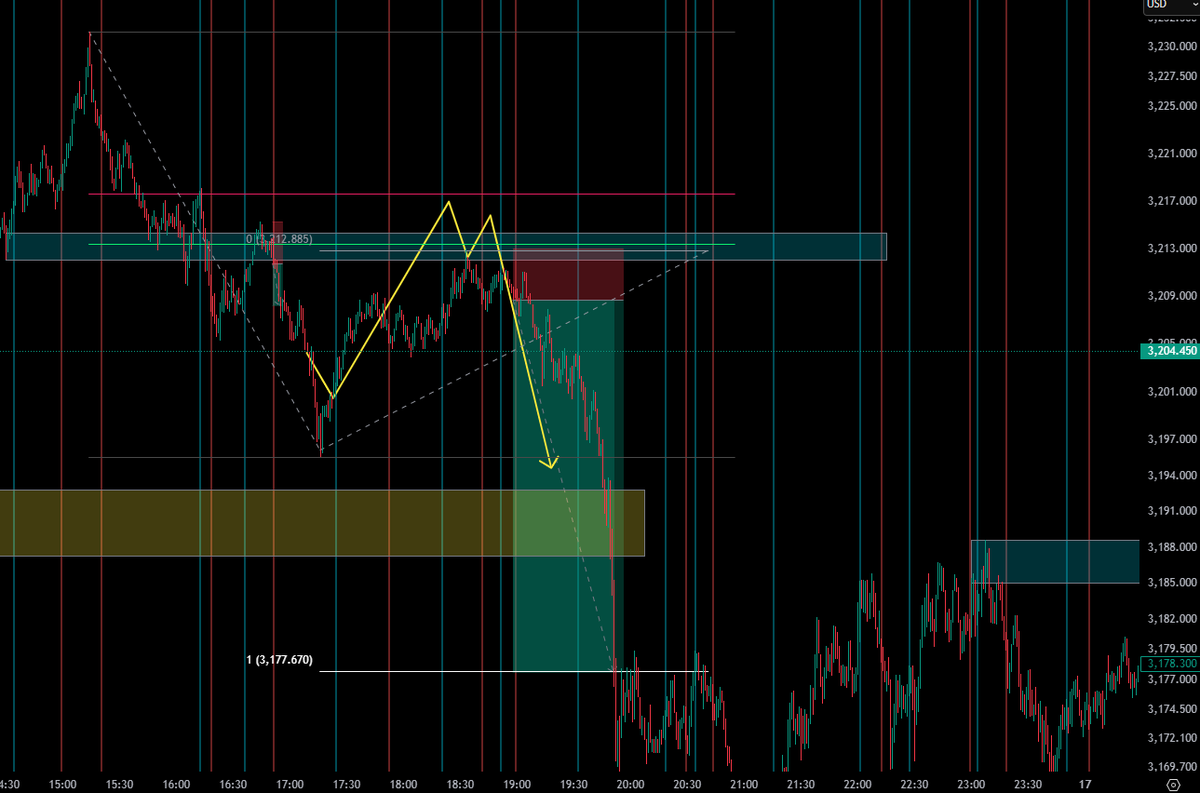Click the 3,179.500 price axis label
Image resolution: width=1200 pixels, height=793 pixels.
(x=1172, y=649)
